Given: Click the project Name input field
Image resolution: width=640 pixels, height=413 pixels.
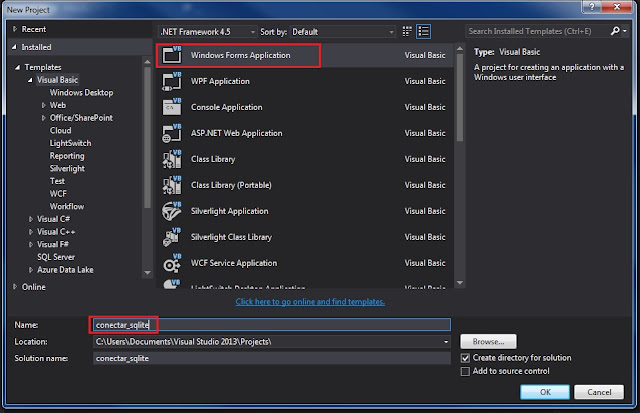Looking at the screenshot, I should pos(272,325).
